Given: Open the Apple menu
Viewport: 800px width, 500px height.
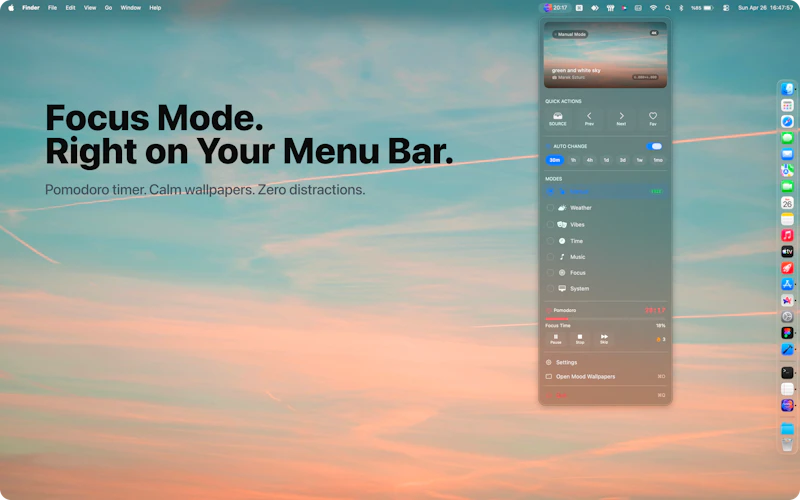Looking at the screenshot, I should [x=11, y=8].
